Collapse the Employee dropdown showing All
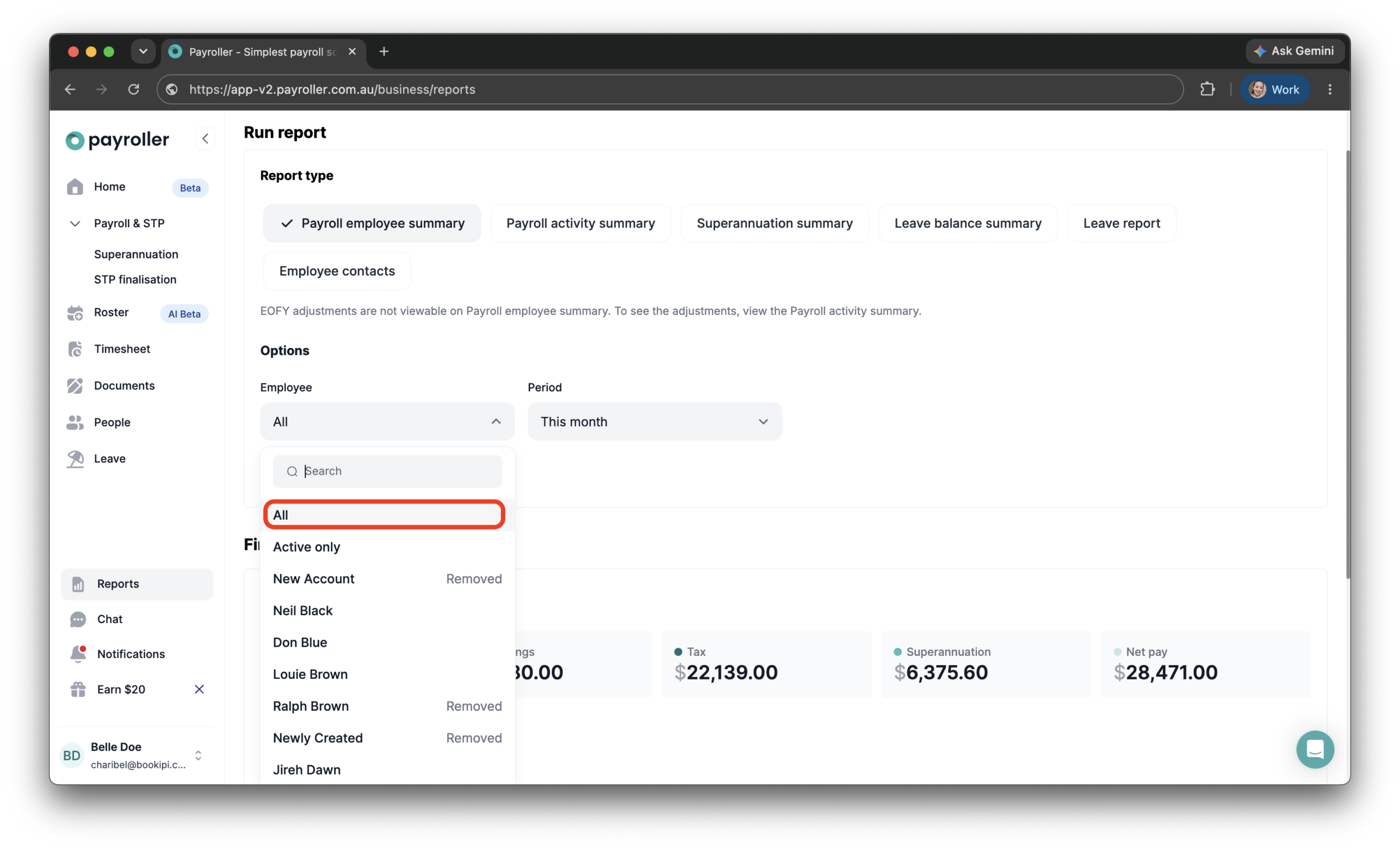 click(x=387, y=421)
